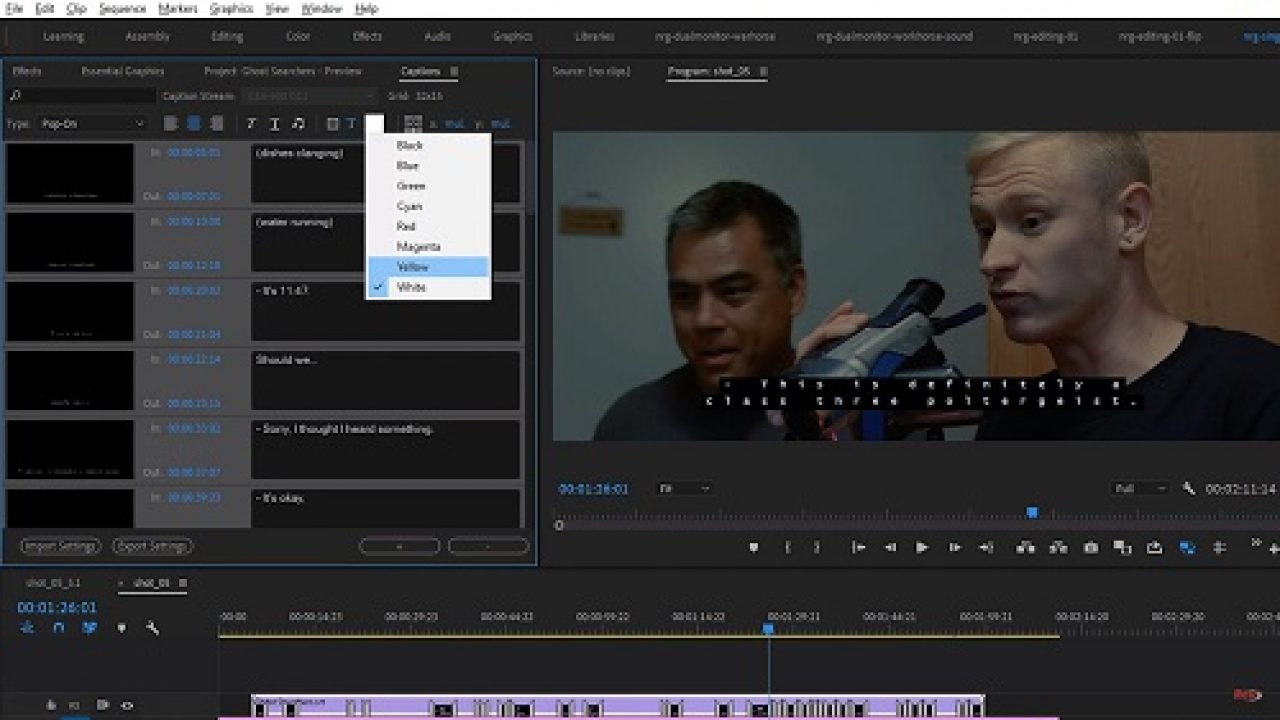
Task: Click Program monitor playhead on scrub bar
Action: click(1032, 512)
